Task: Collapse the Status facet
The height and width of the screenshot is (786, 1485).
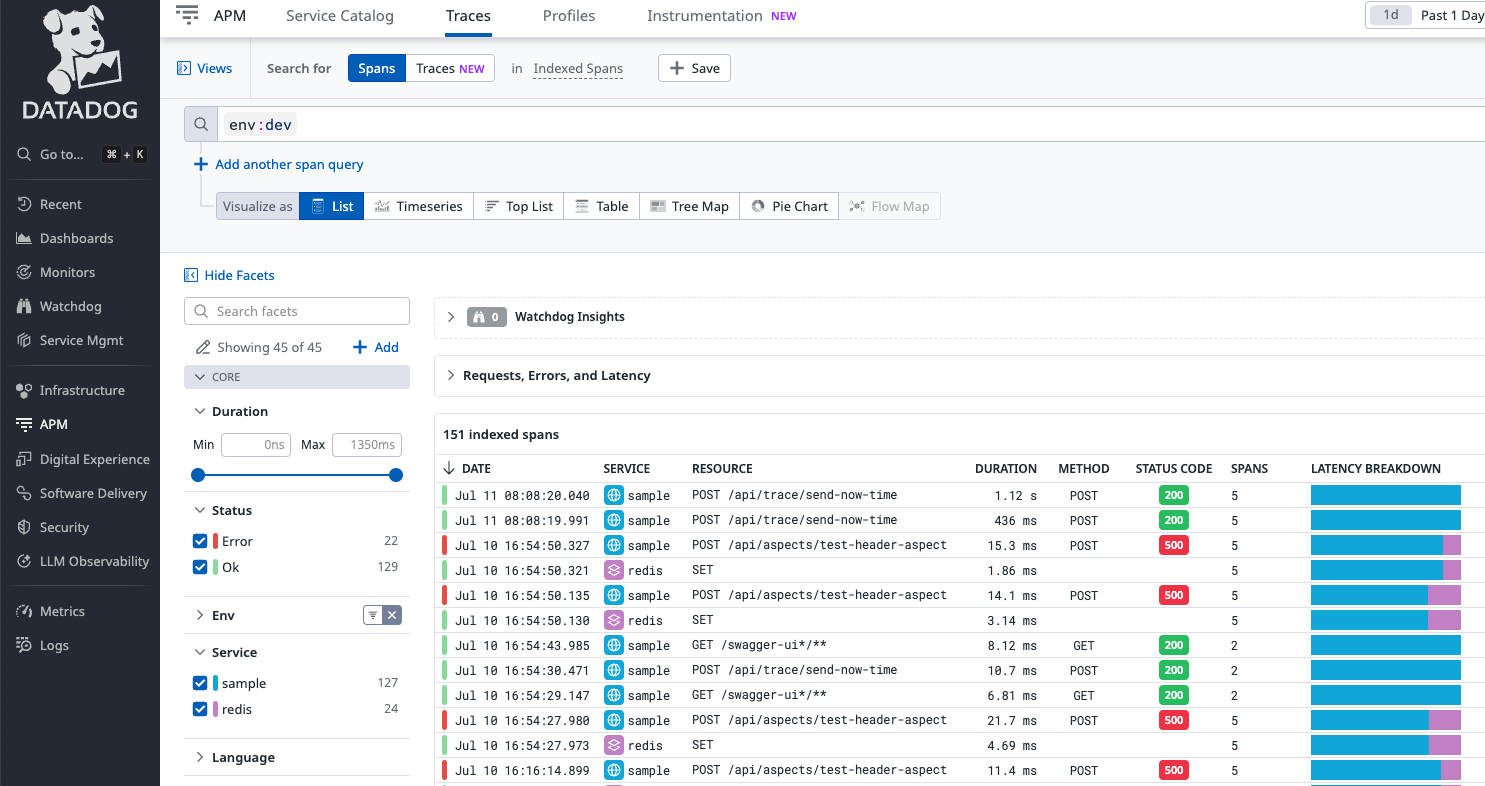Action: [199, 510]
